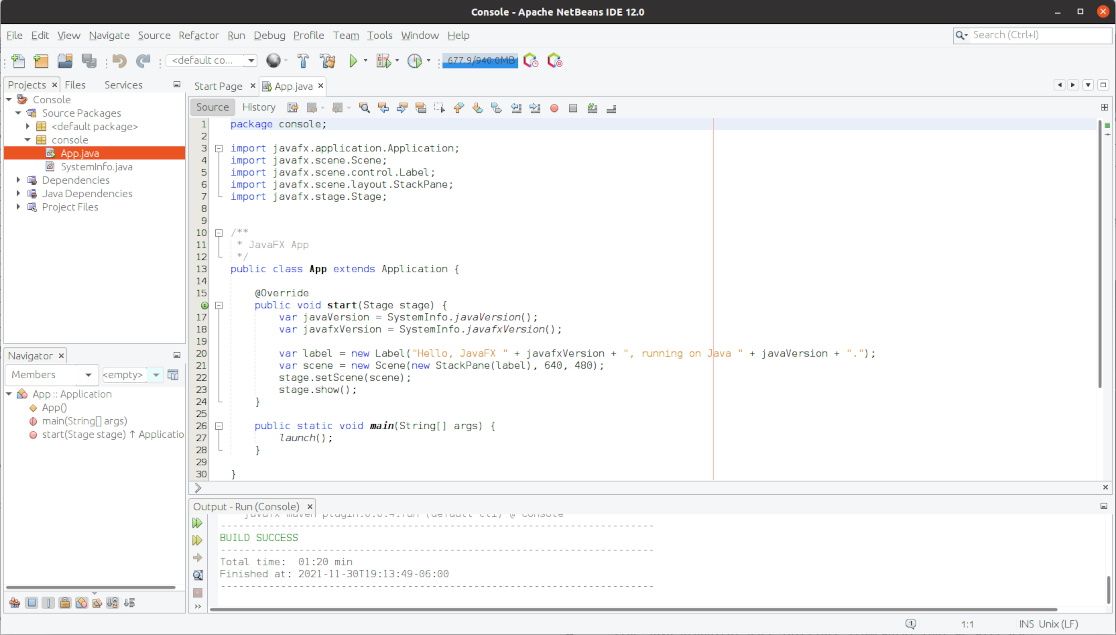Click the memory usage bar in toolbar
The height and width of the screenshot is (635, 1116).
coord(479,61)
